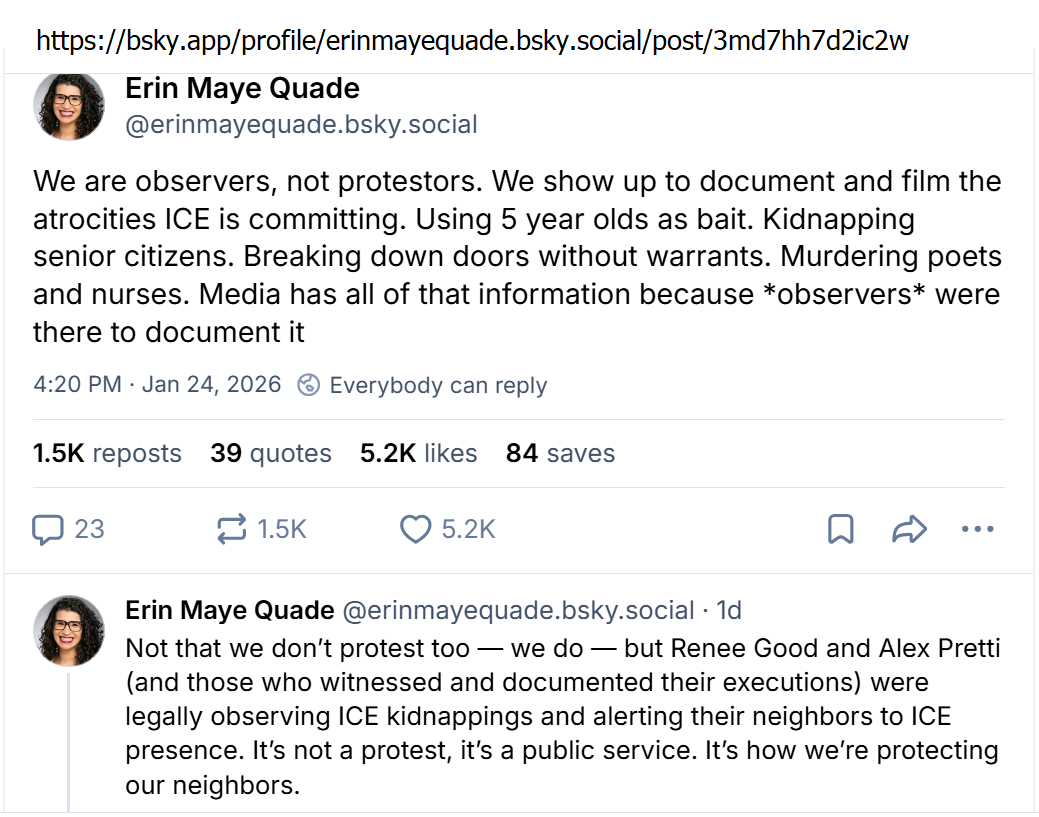The height and width of the screenshot is (817, 1039).
Task: Open Erin Maye Quade's main post avatar
Action: click(69, 106)
